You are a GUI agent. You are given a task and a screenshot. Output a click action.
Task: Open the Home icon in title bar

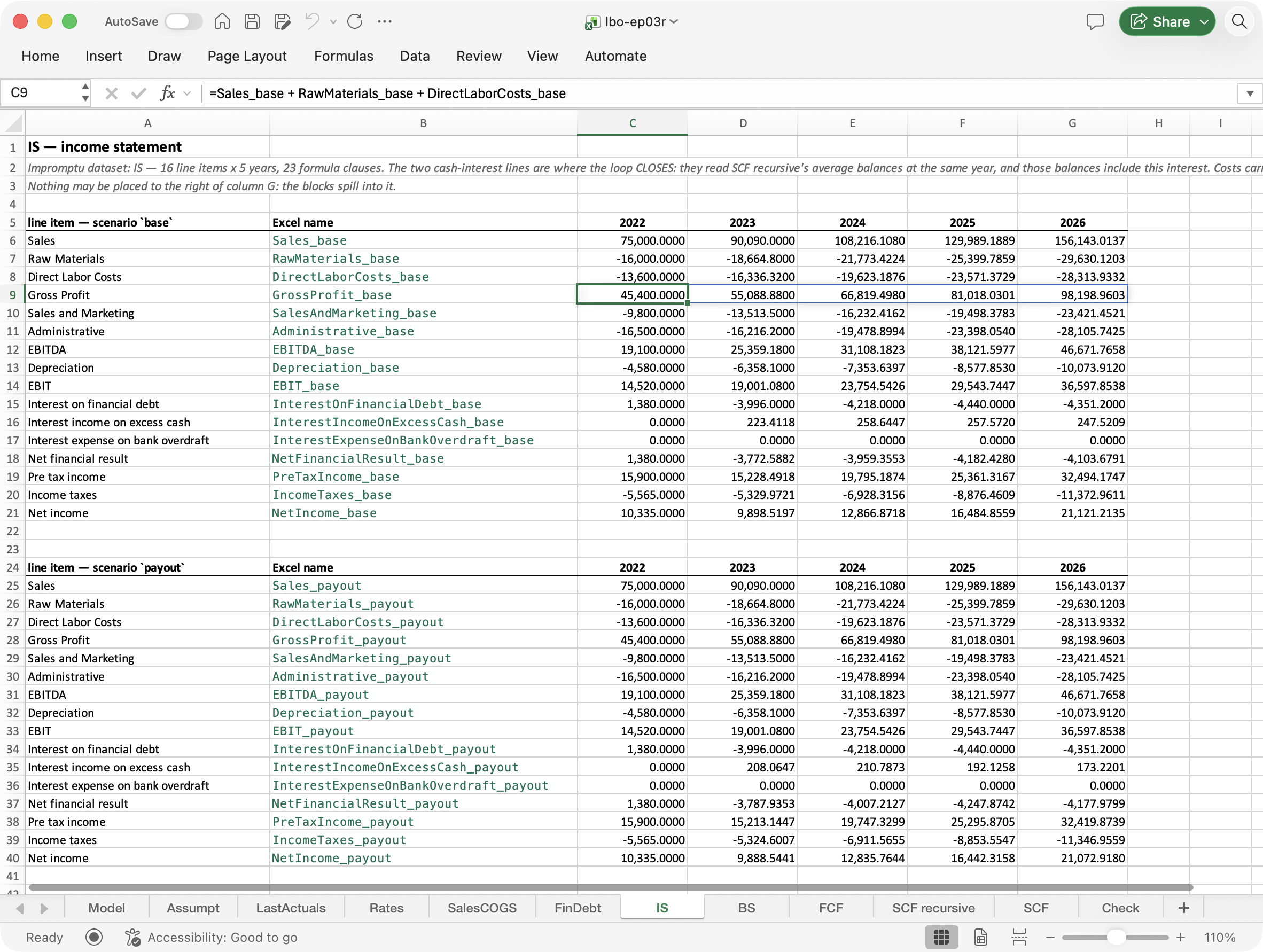(x=222, y=22)
